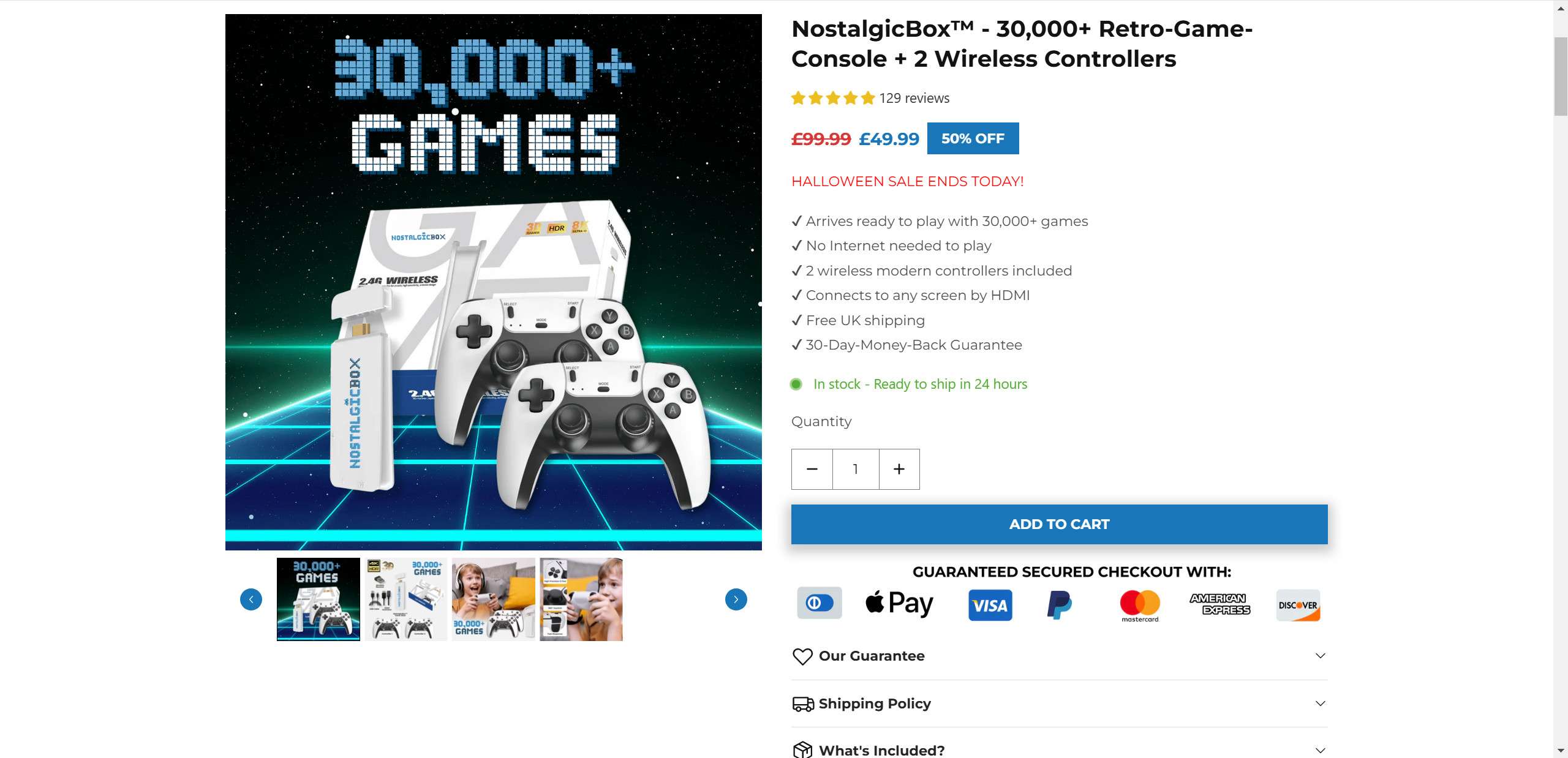Click the quantity number input field
The width and height of the screenshot is (1568, 758).
856,469
